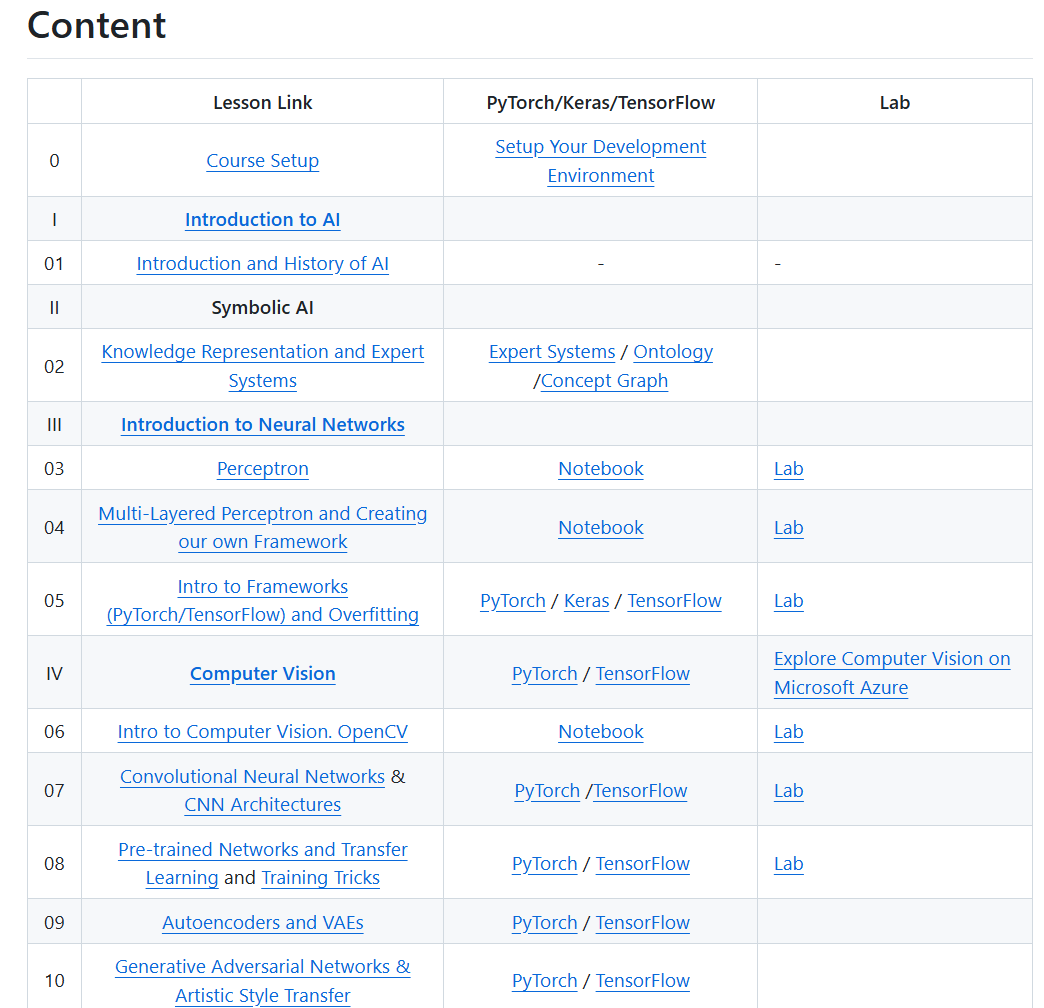Open TensorFlow link for lesson 10
Image resolution: width=1044 pixels, height=1008 pixels.
pyautogui.click(x=643, y=980)
